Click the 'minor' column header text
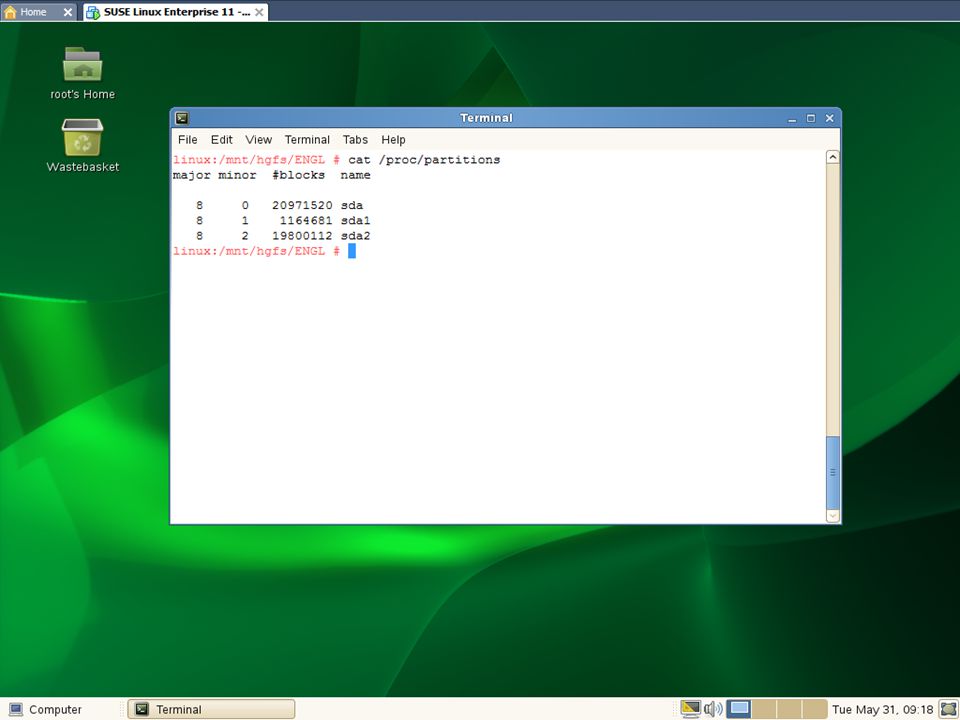Viewport: 960px width, 720px height. [238, 175]
